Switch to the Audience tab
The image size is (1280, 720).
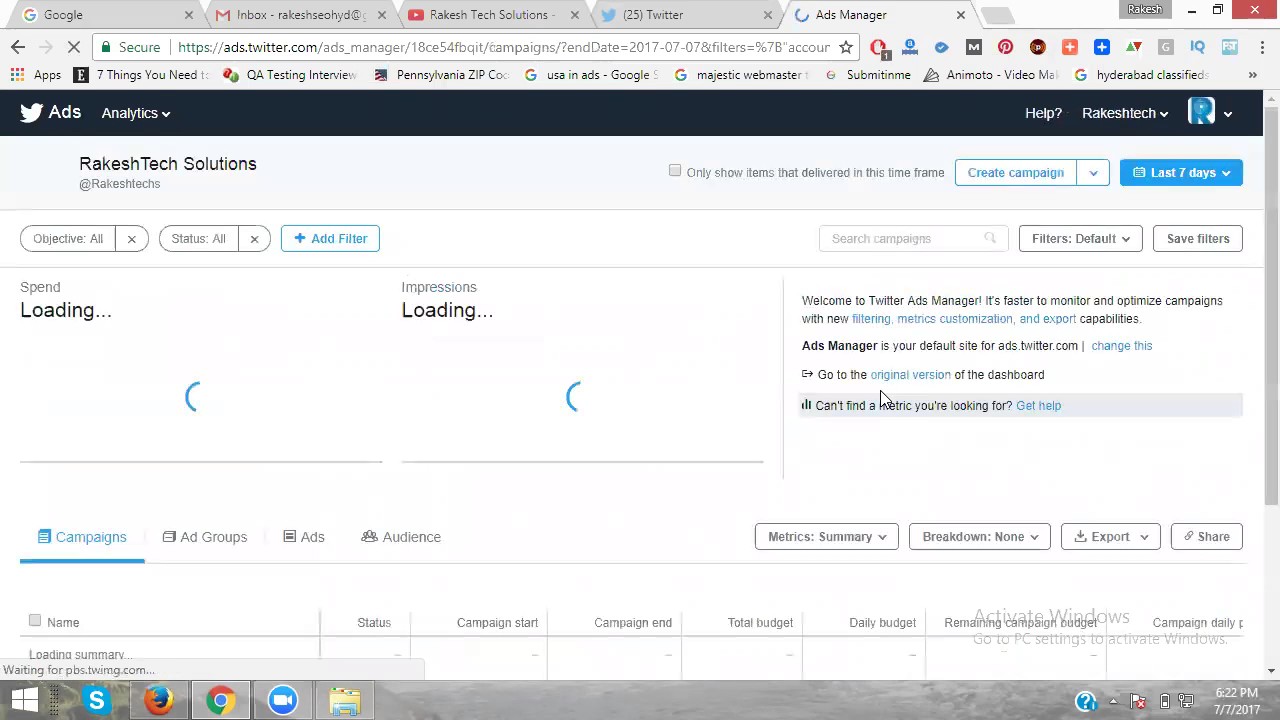401,537
